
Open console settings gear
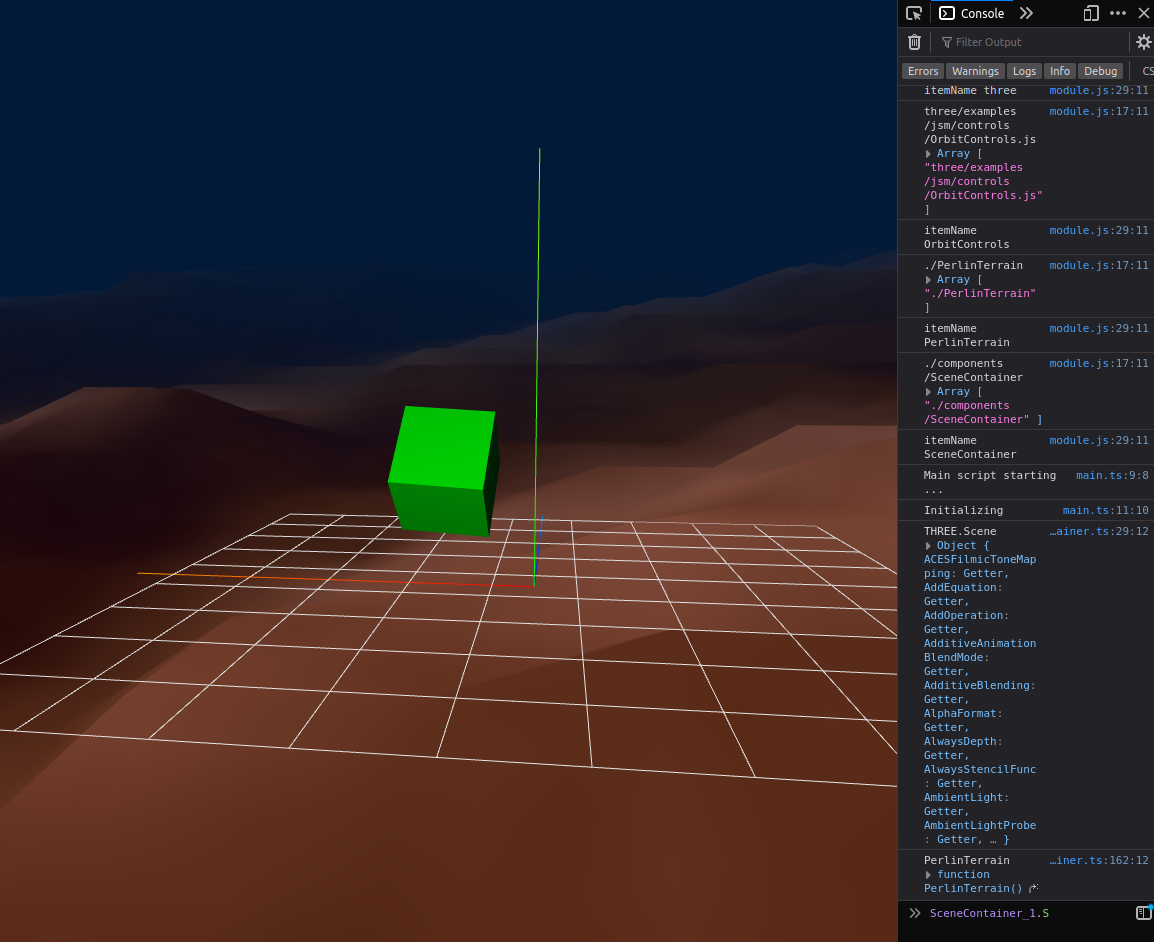tap(1143, 42)
